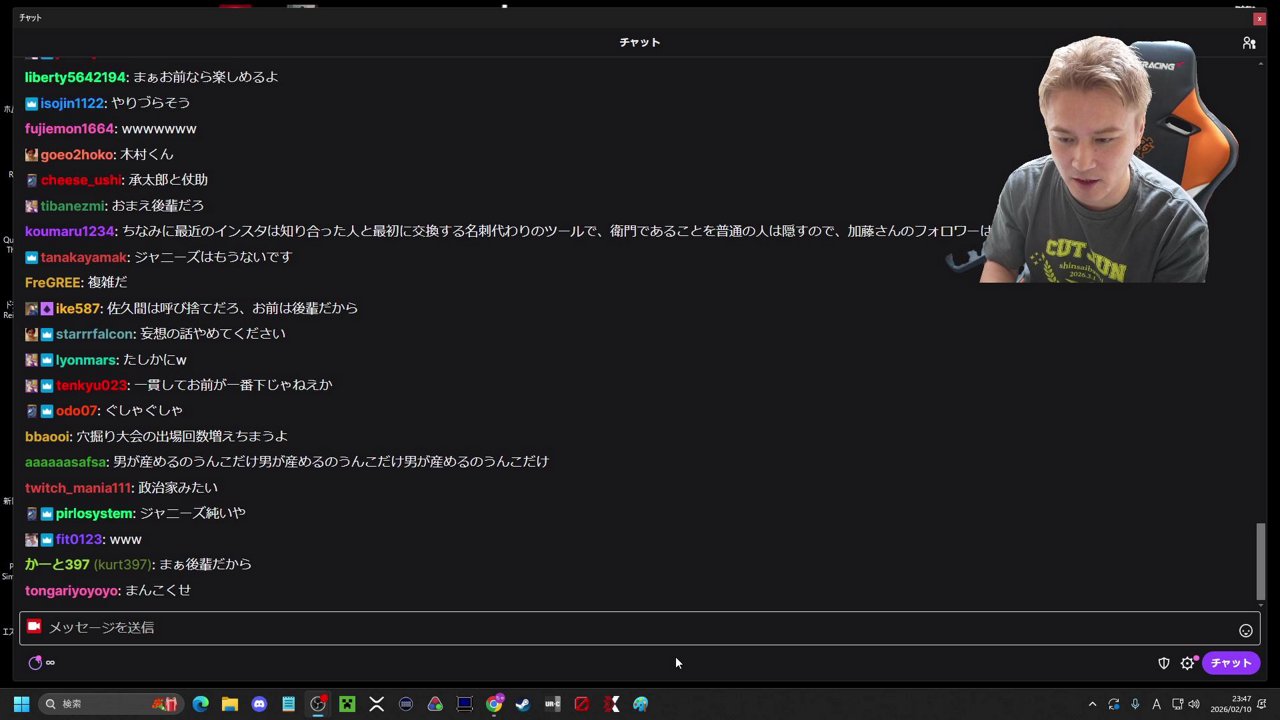Open the Windows Start menu
This screenshot has width=1280, height=720.
(20, 703)
